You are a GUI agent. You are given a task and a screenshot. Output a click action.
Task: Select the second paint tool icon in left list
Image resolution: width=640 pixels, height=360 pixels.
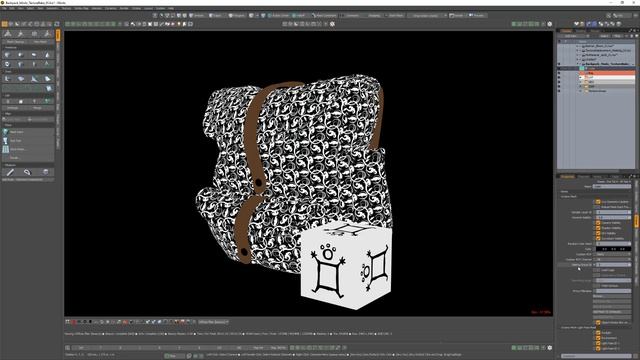tap(6, 140)
